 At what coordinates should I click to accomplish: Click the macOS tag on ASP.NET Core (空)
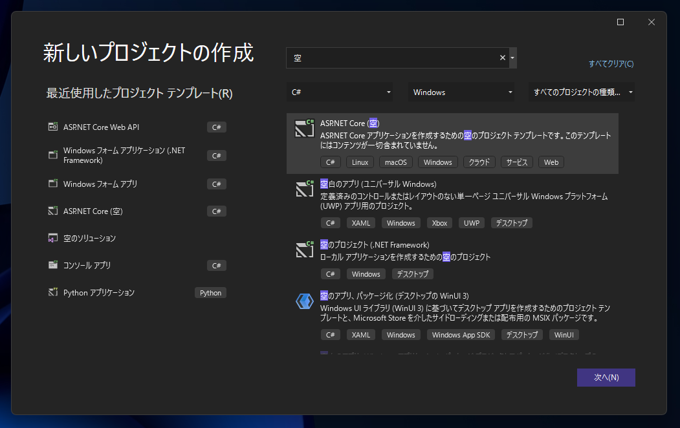[x=396, y=162]
